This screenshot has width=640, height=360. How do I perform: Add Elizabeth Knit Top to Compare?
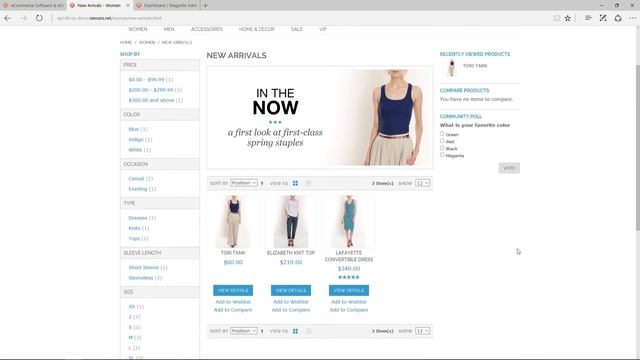(291, 310)
